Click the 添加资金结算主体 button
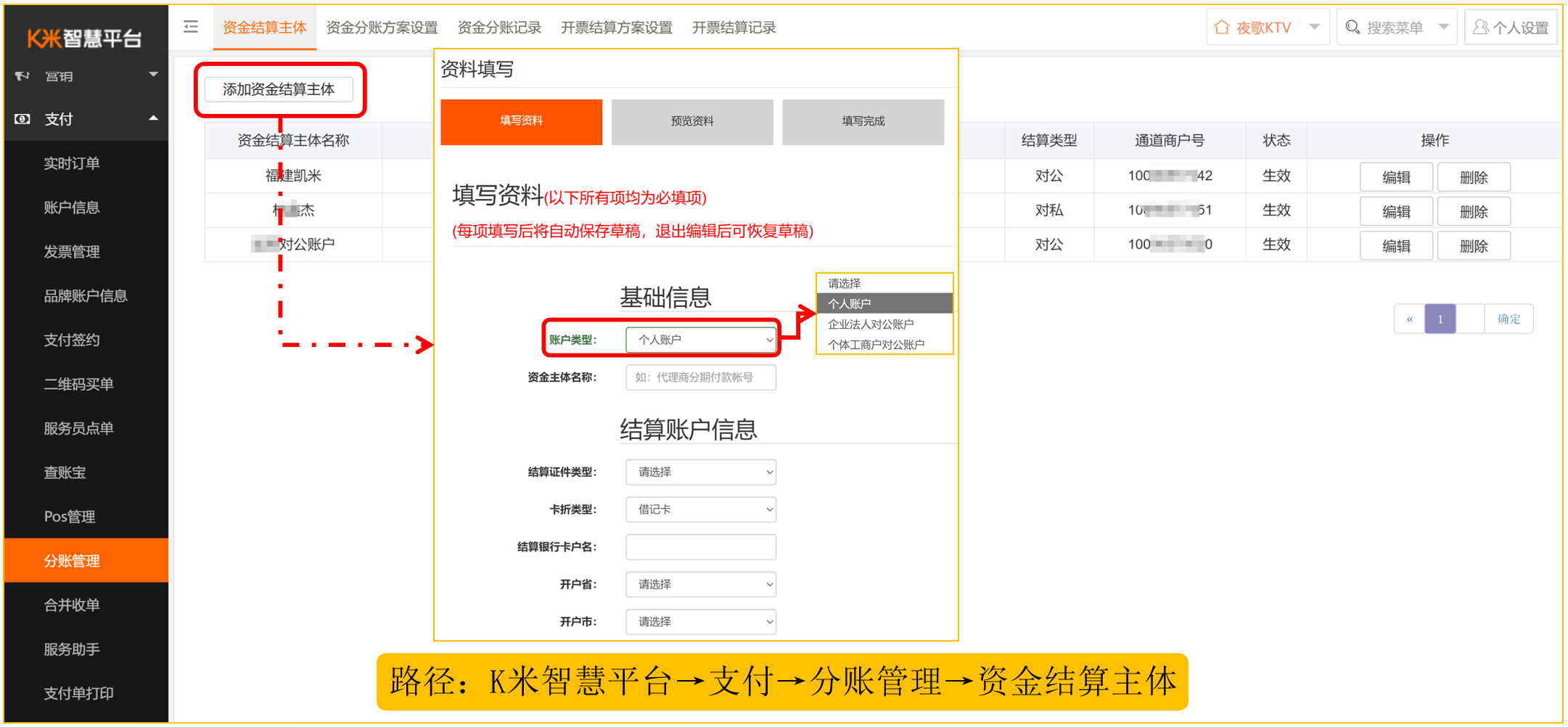This screenshot has height=728, width=1568. tap(279, 89)
